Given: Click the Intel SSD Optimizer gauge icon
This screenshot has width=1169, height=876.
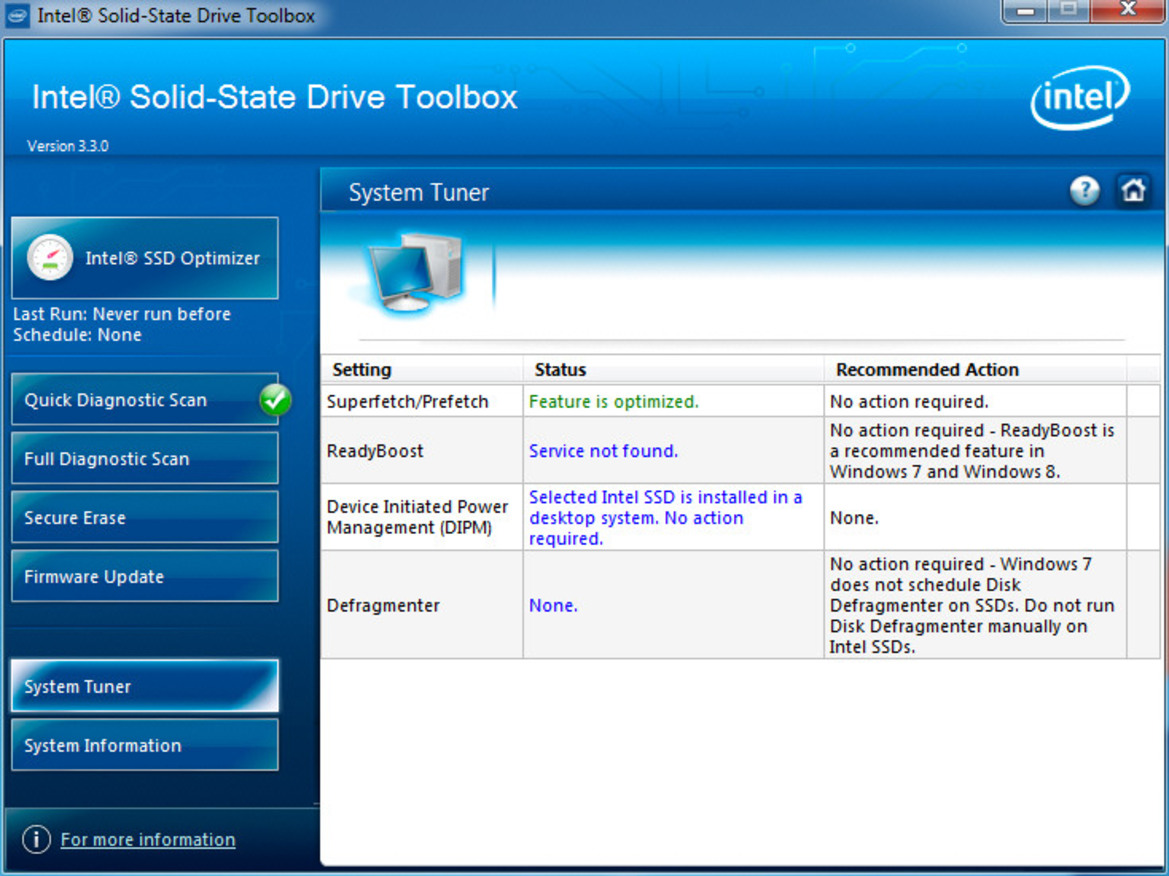Looking at the screenshot, I should (x=49, y=258).
